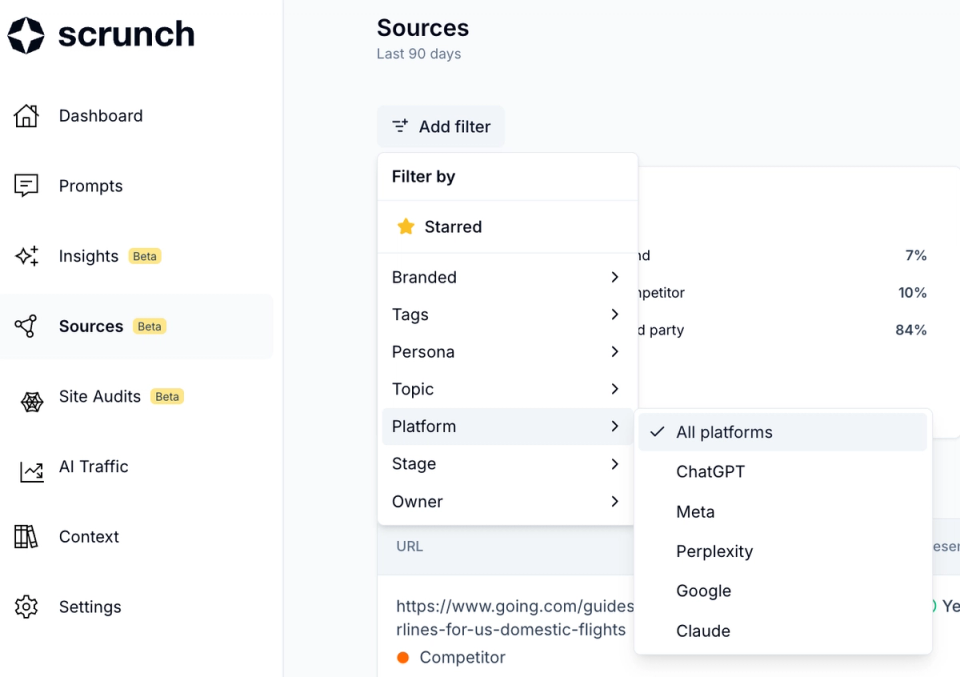Image resolution: width=960 pixels, height=677 pixels.
Task: Open Settings from the sidebar
Action: tap(90, 607)
